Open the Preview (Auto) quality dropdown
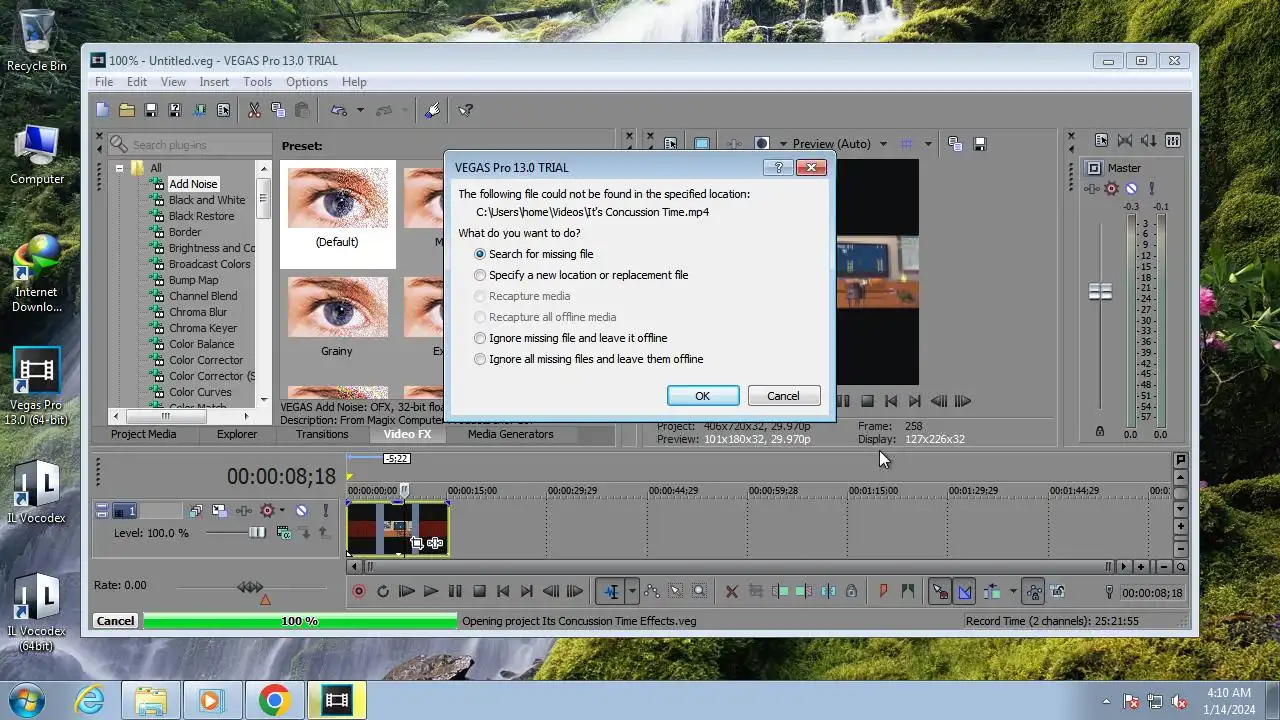Image resolution: width=1280 pixels, height=720 pixels. [x=883, y=144]
